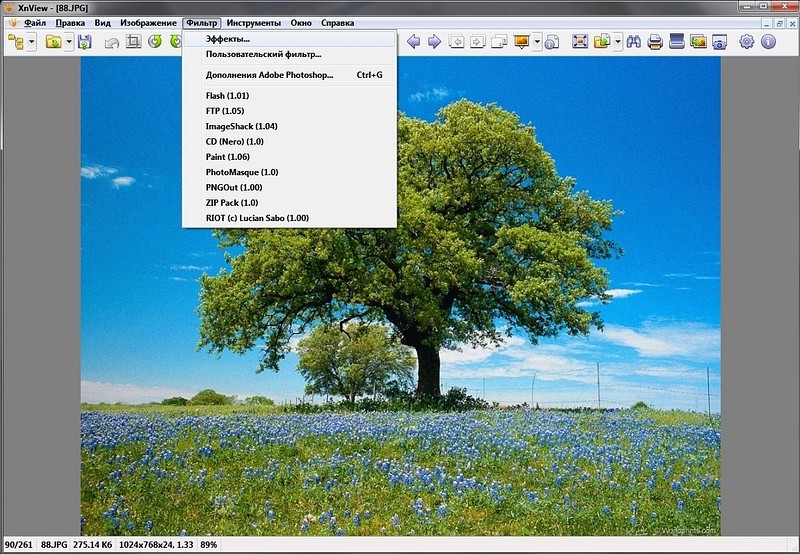The image size is (800, 554).
Task: Click the Save (floppy disk) toolbar icon
Action: click(x=85, y=42)
